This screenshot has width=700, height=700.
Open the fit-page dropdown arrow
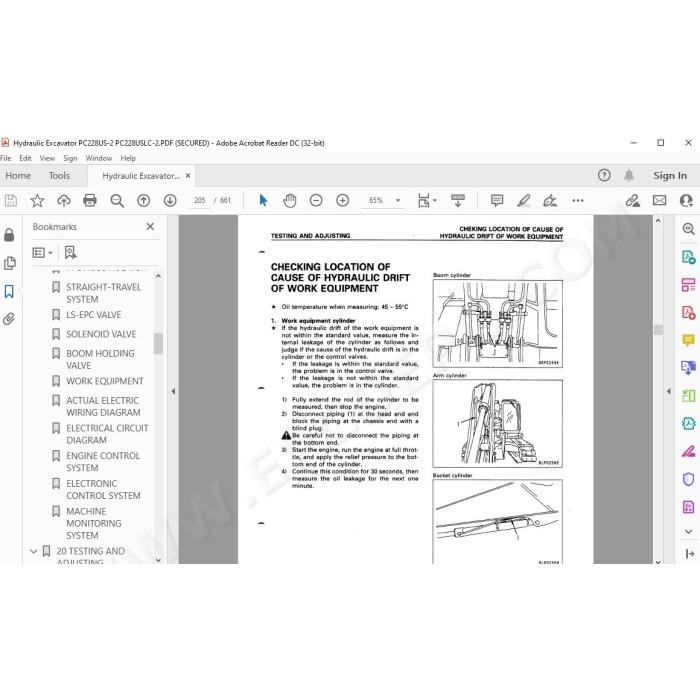click(435, 200)
